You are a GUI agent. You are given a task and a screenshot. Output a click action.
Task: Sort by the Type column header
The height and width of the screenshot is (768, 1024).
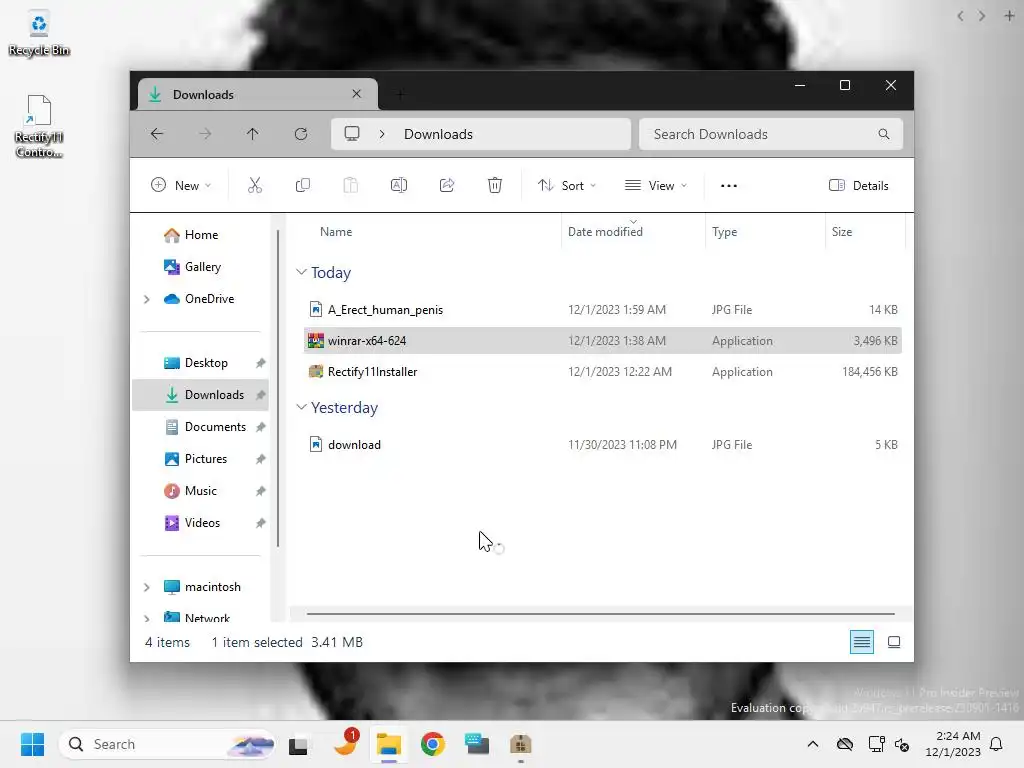click(724, 232)
